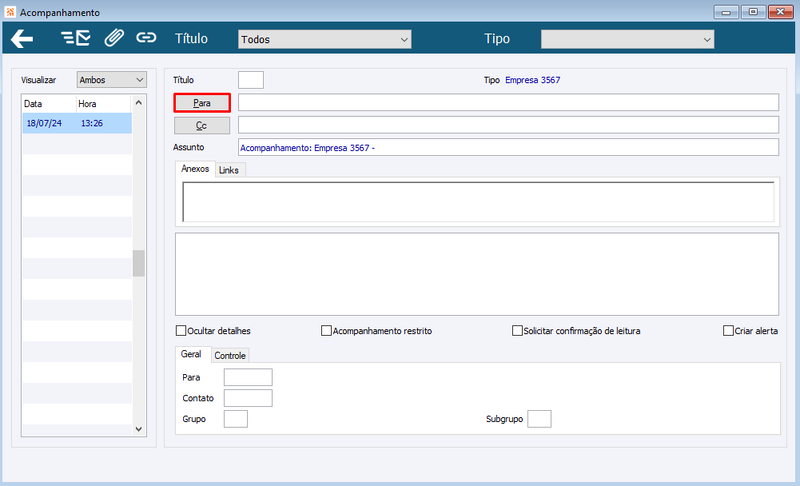
Task: Open the Controle tab
Action: (230, 355)
